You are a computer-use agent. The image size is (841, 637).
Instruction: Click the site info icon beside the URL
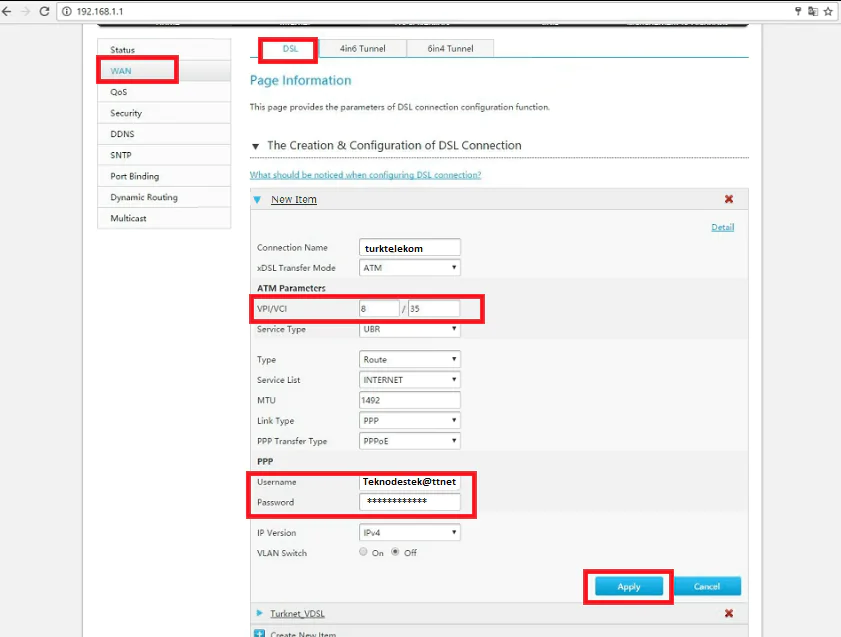coord(66,11)
